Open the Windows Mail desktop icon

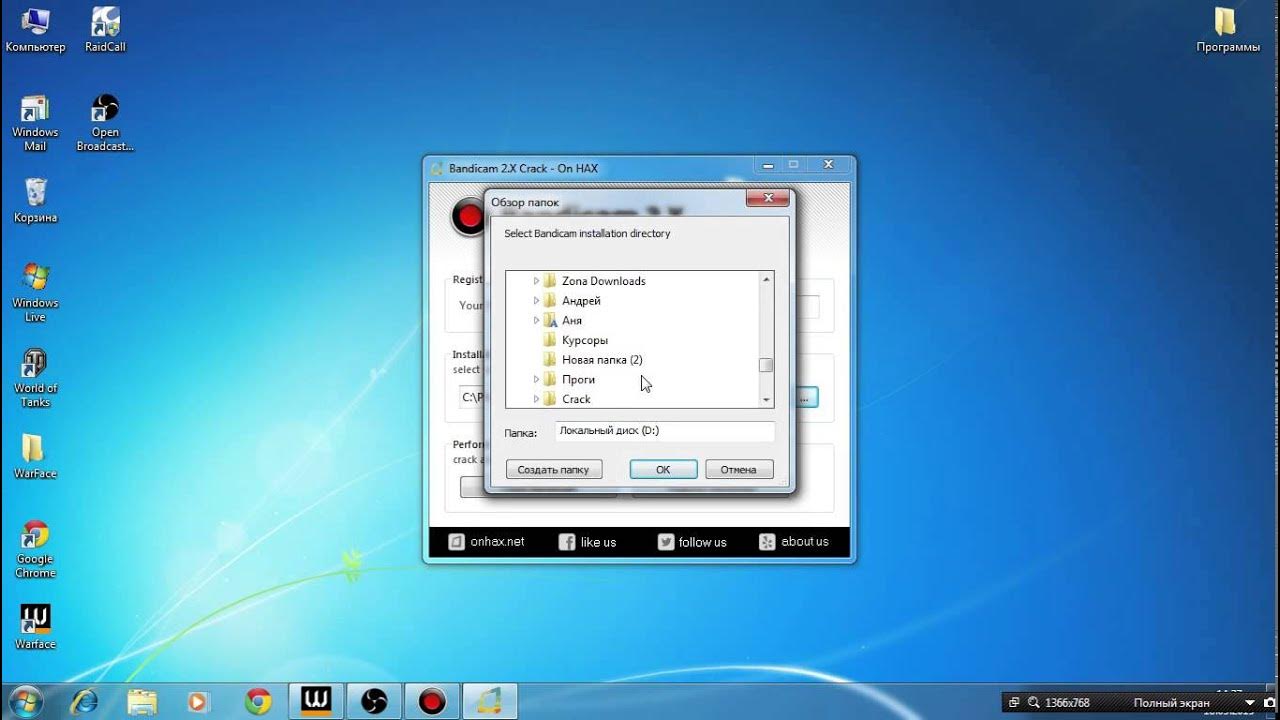pos(35,123)
